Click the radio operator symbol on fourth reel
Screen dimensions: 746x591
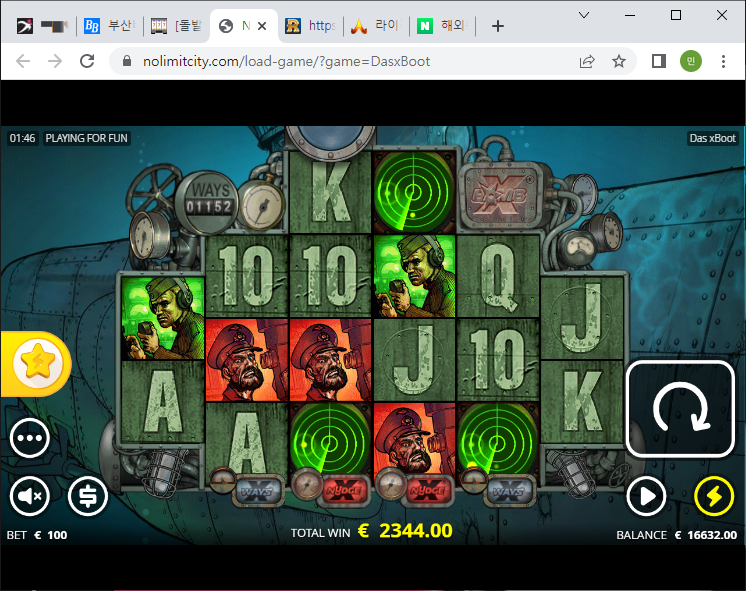click(414, 276)
